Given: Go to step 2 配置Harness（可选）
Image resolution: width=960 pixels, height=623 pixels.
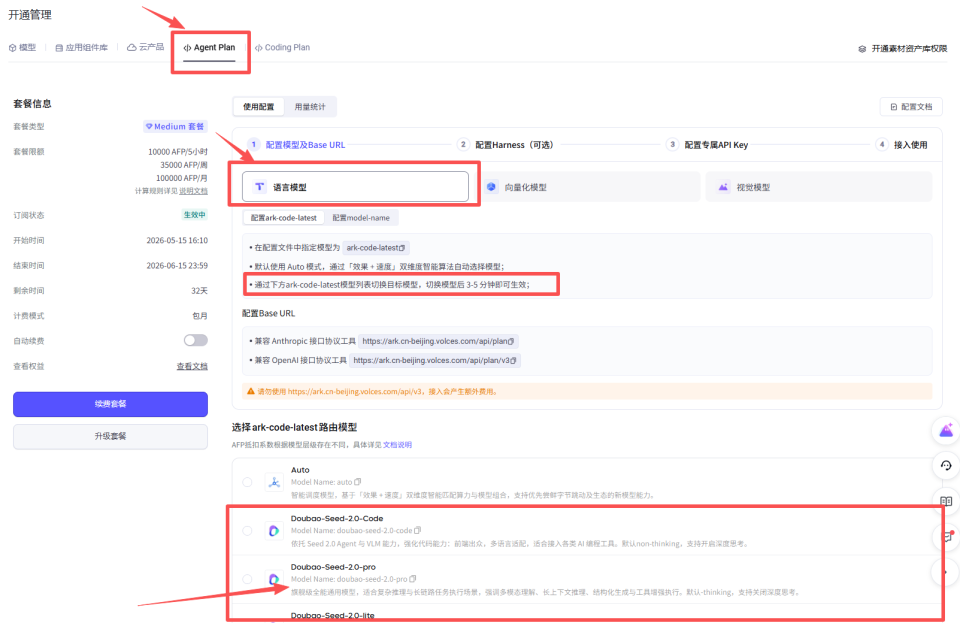Looking at the screenshot, I should point(506,144).
